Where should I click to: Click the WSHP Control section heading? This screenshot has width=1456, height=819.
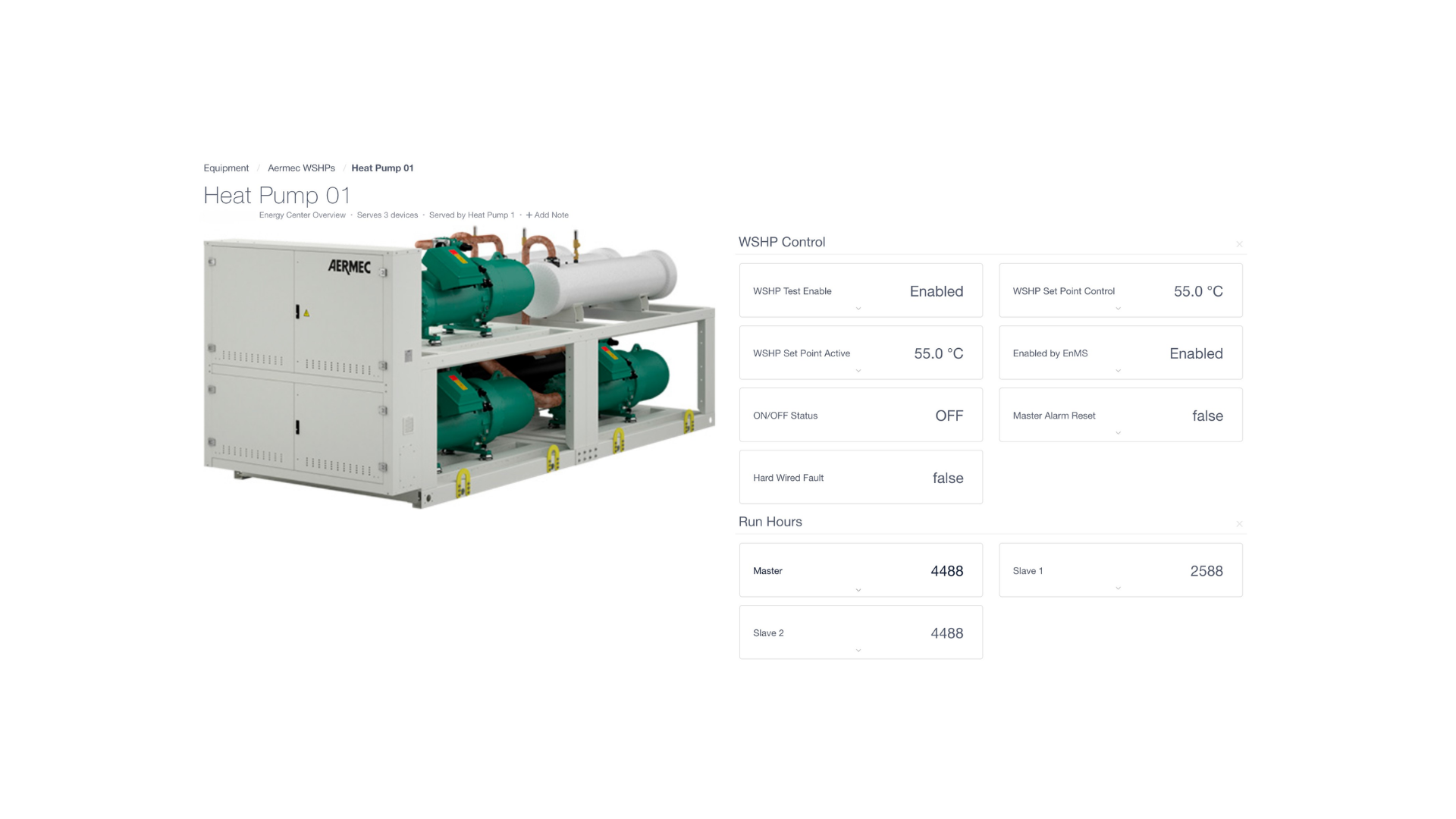pos(782,242)
